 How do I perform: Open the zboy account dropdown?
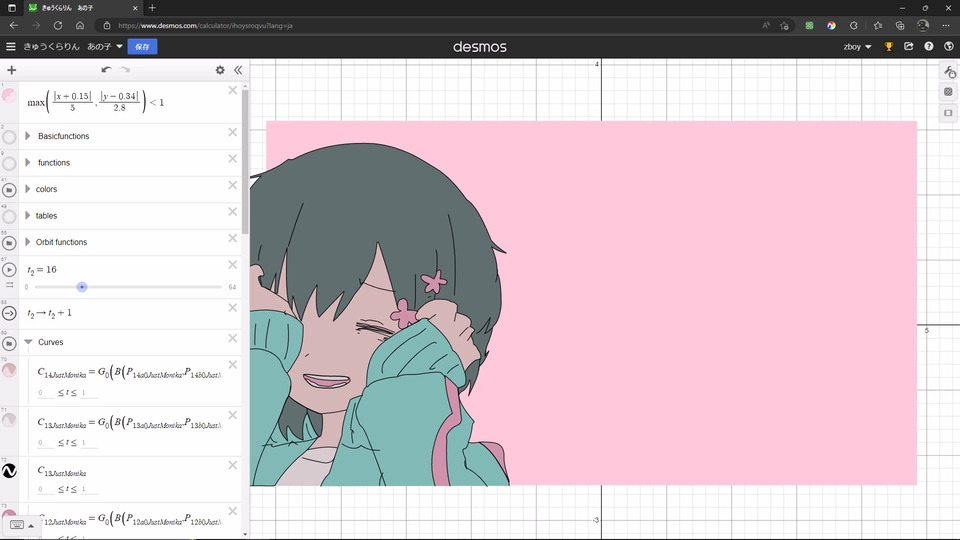(857, 47)
